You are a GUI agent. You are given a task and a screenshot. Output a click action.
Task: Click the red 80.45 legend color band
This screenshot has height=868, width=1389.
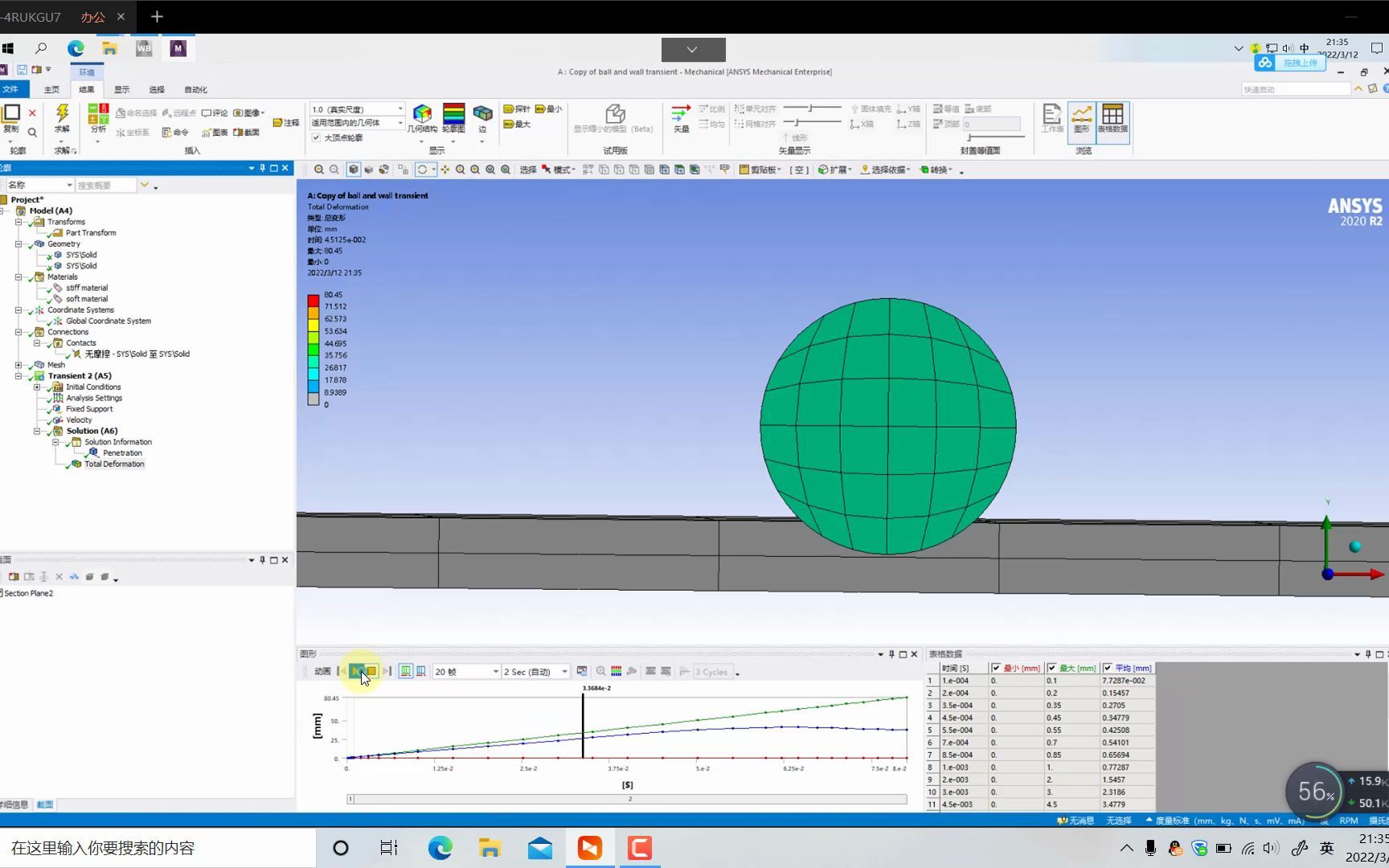(x=313, y=301)
